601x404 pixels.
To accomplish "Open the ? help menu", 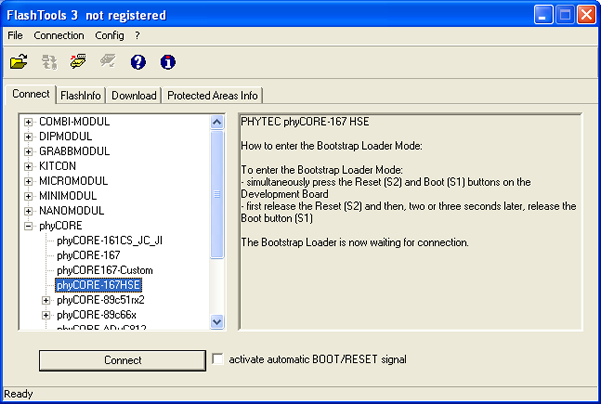I will pos(137,35).
